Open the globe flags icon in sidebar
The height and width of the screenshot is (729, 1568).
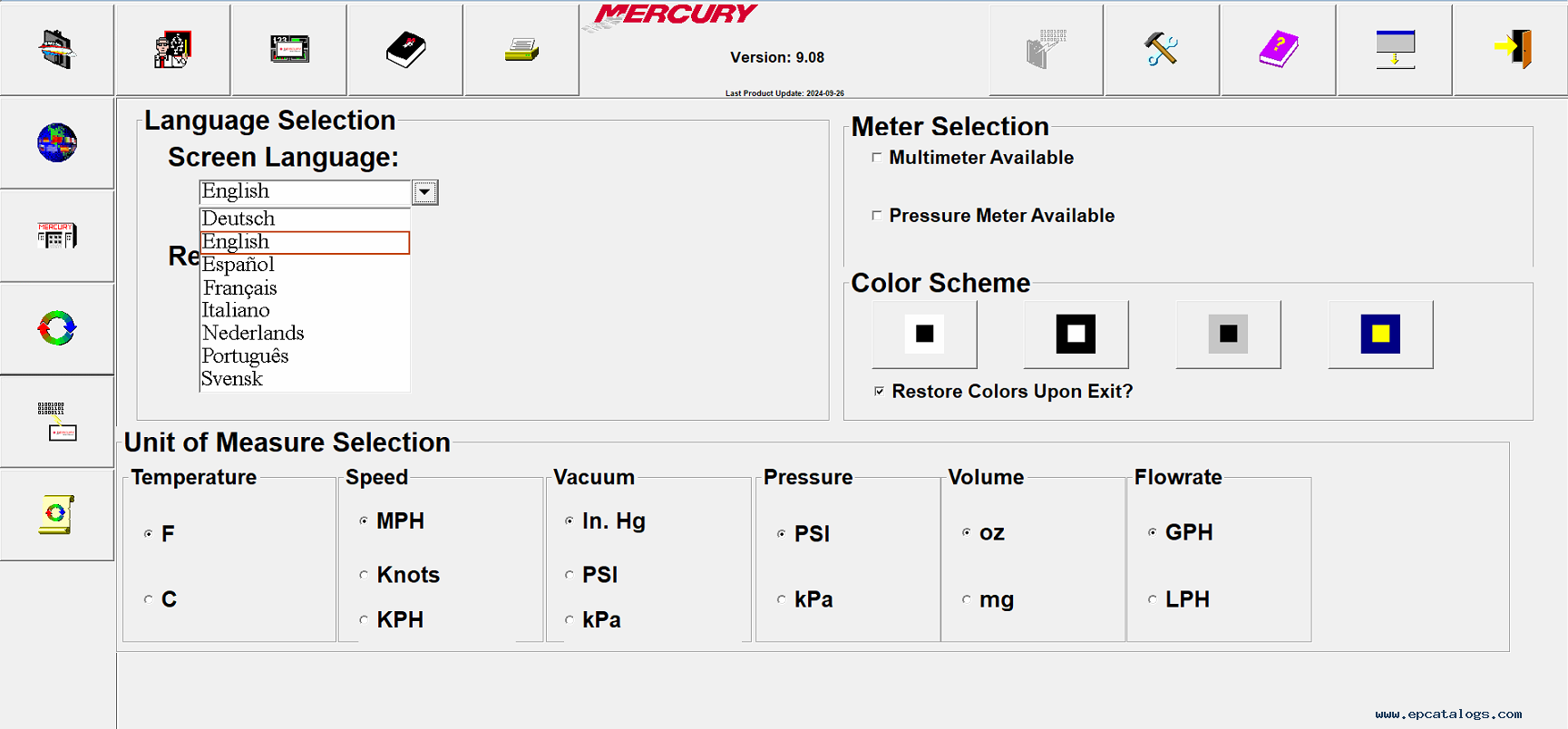coord(57,143)
